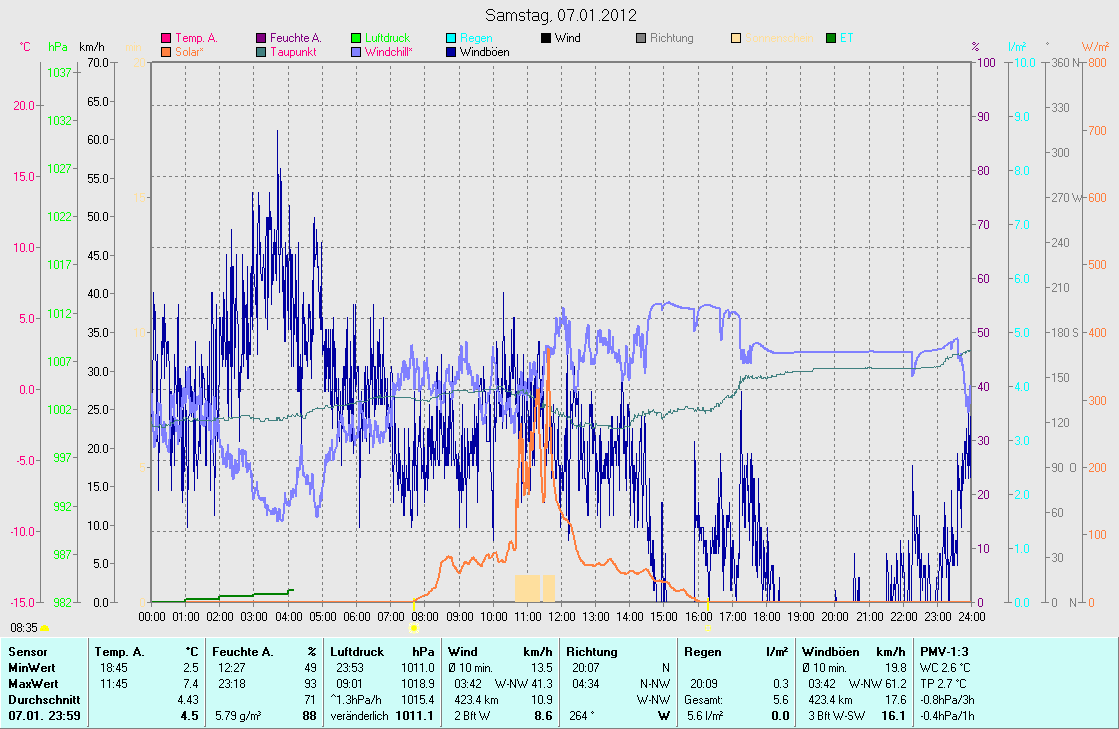Screen dimensions: 1119x729
Task: Click the 'Temp. A.' legend label
Action: pos(196,38)
